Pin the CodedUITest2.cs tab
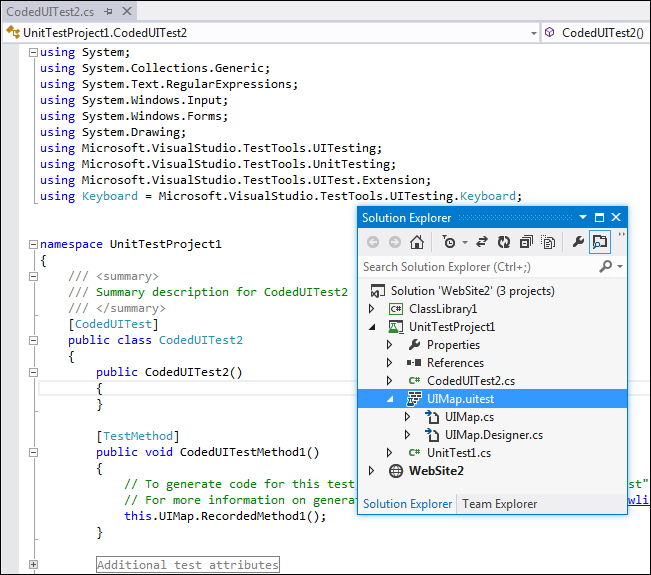 pos(109,12)
